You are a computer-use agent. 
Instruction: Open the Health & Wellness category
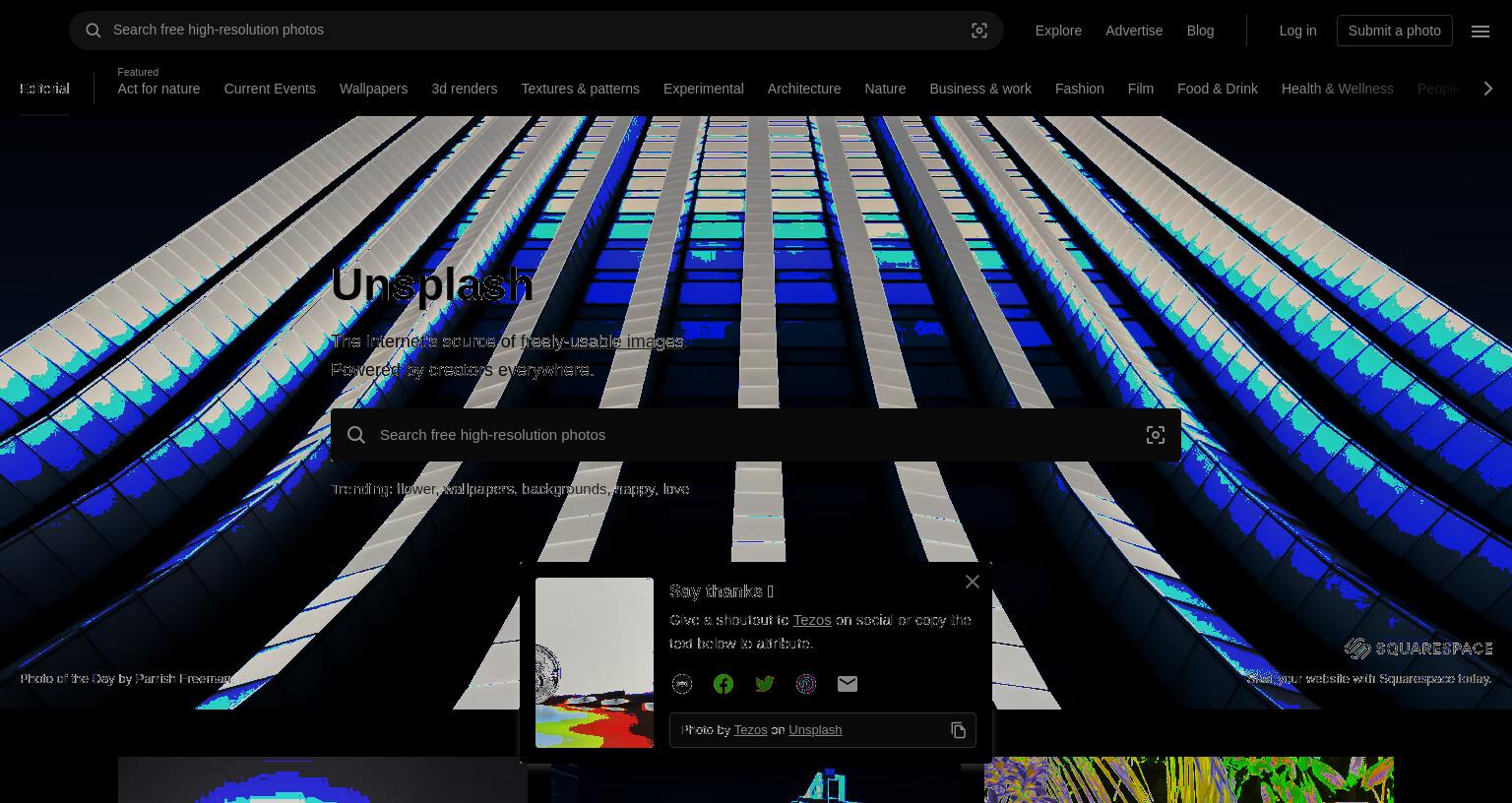tap(1337, 89)
